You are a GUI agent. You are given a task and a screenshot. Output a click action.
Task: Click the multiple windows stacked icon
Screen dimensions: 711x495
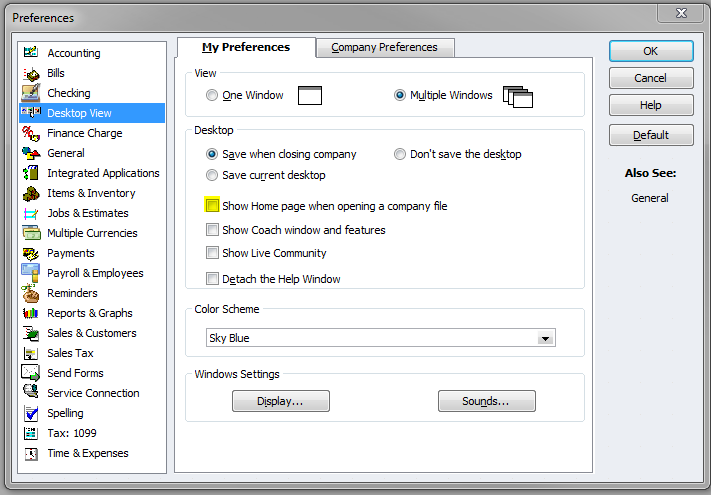coord(518,96)
